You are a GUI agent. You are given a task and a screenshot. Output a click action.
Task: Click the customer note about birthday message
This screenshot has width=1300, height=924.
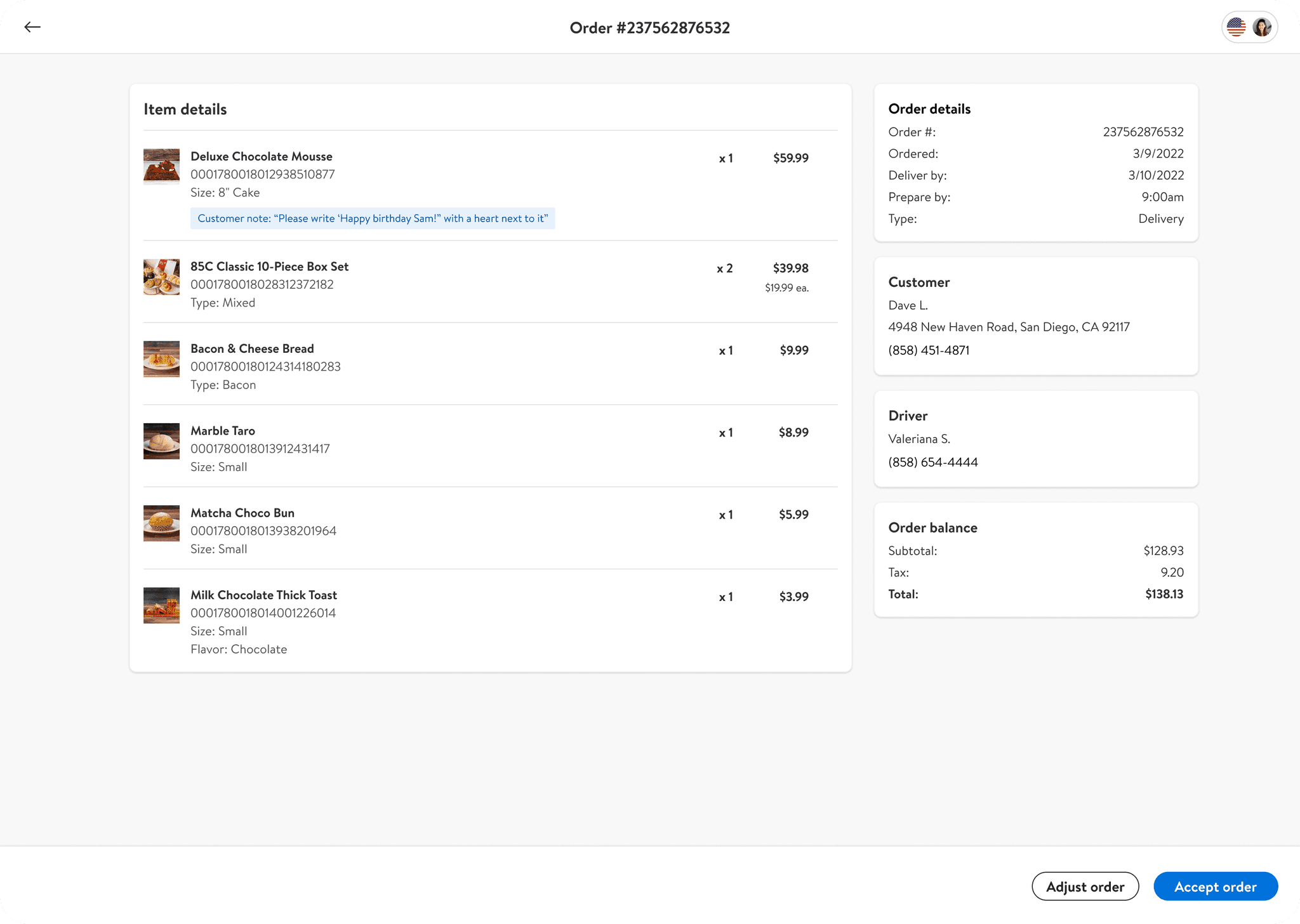coord(373,218)
